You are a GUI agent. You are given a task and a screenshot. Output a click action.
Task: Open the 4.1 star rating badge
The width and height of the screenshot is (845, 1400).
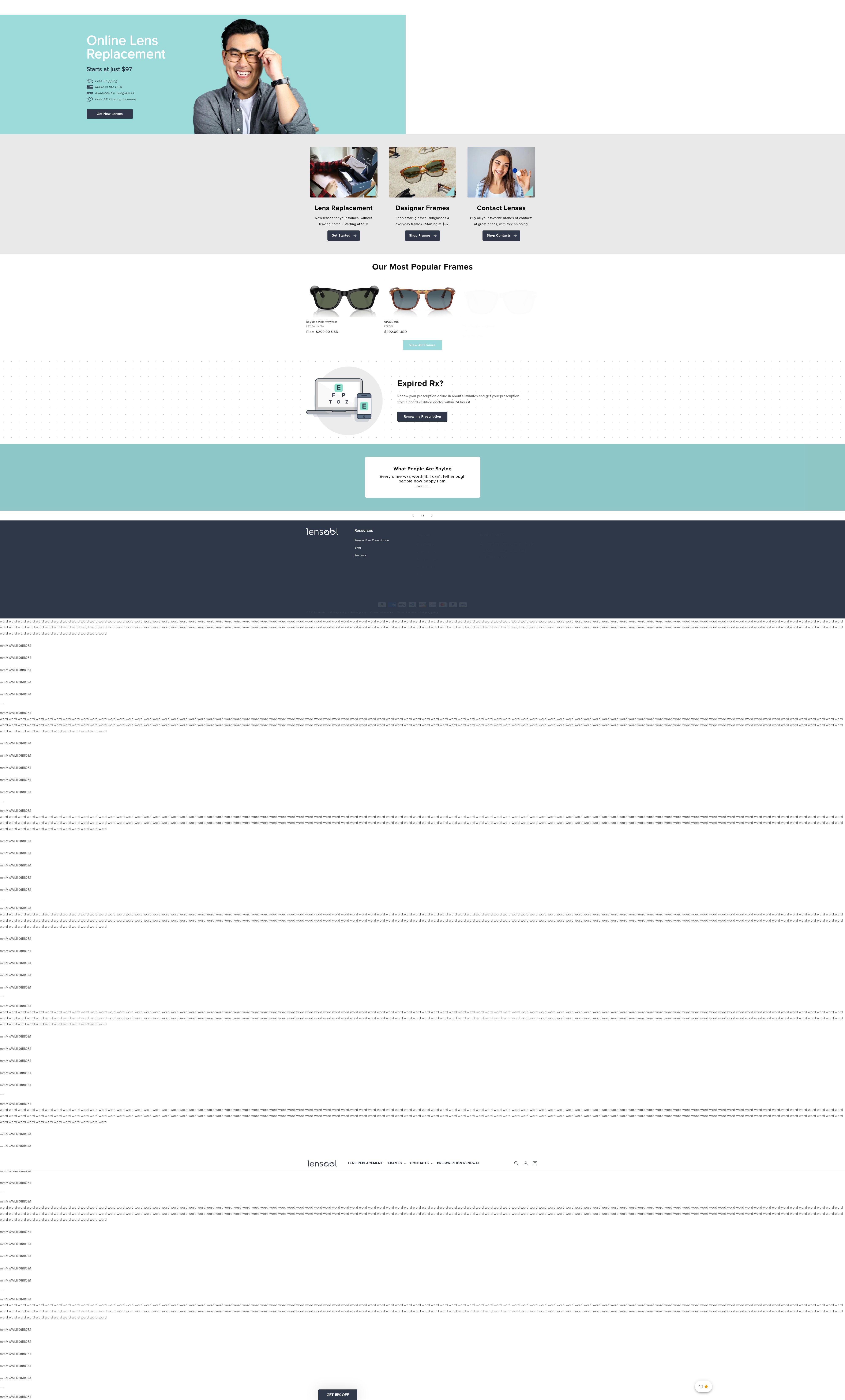(x=703, y=1386)
